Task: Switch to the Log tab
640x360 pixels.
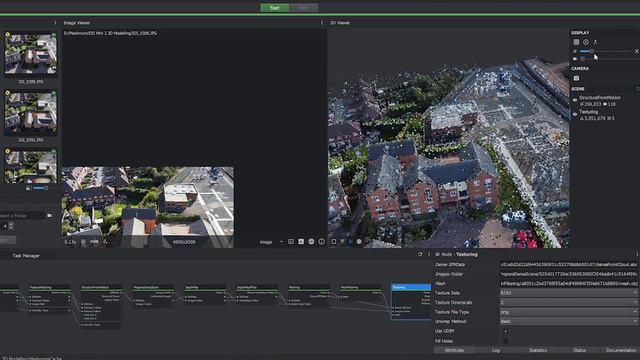Action: 496,350
